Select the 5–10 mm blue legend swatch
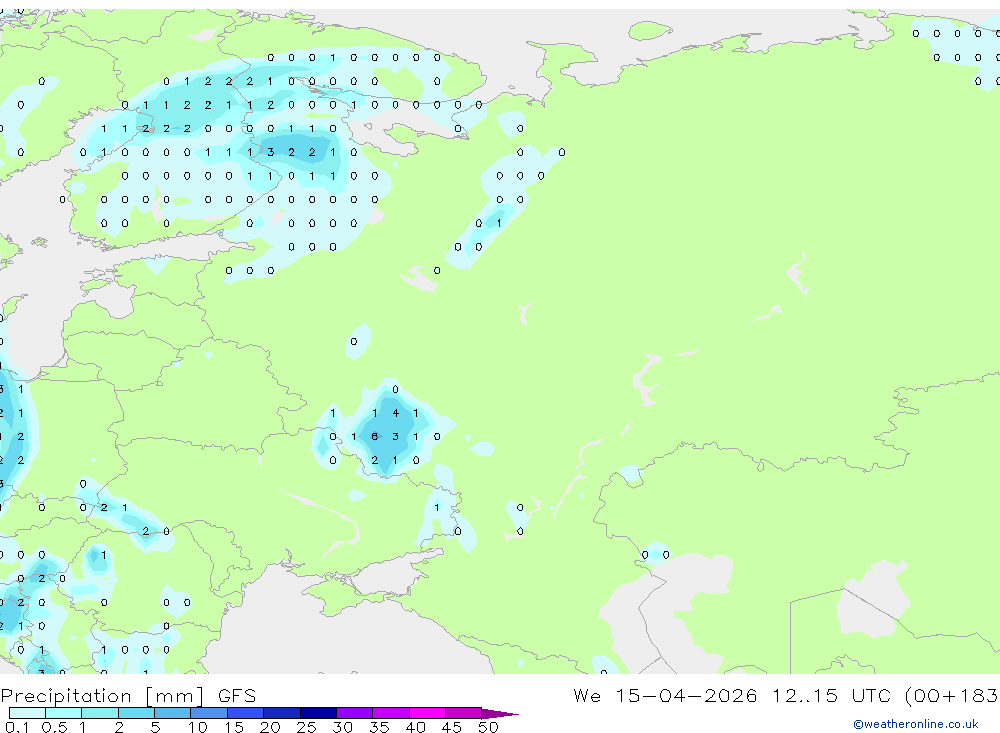This screenshot has width=1000, height=733. (x=172, y=713)
